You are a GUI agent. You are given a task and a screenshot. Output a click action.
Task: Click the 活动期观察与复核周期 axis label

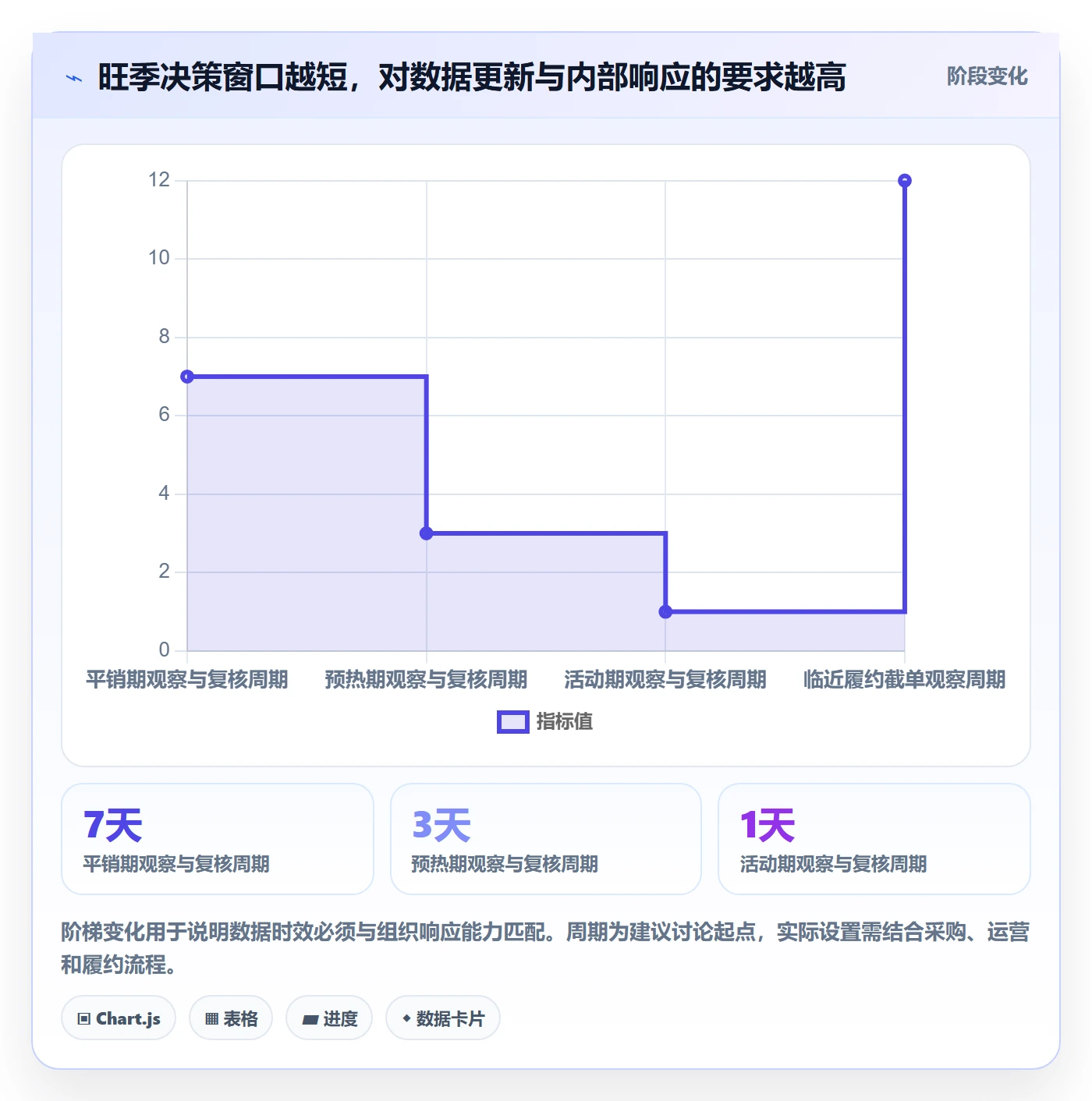pos(665,680)
